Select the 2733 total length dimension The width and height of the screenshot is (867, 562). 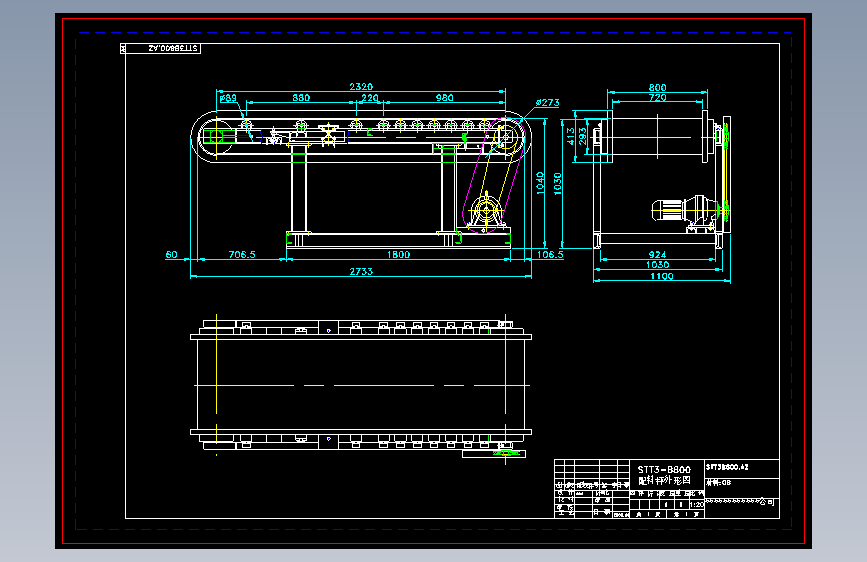point(361,272)
